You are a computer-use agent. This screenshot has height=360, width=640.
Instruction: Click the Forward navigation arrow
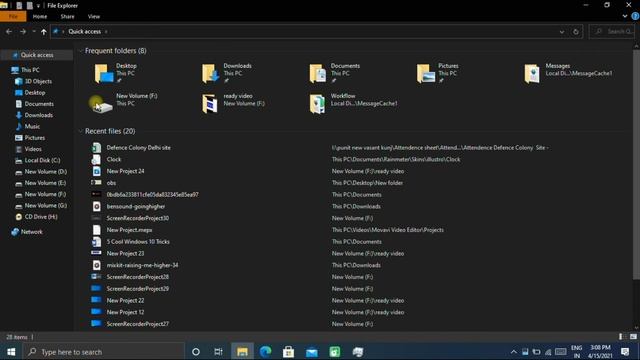(x=23, y=31)
